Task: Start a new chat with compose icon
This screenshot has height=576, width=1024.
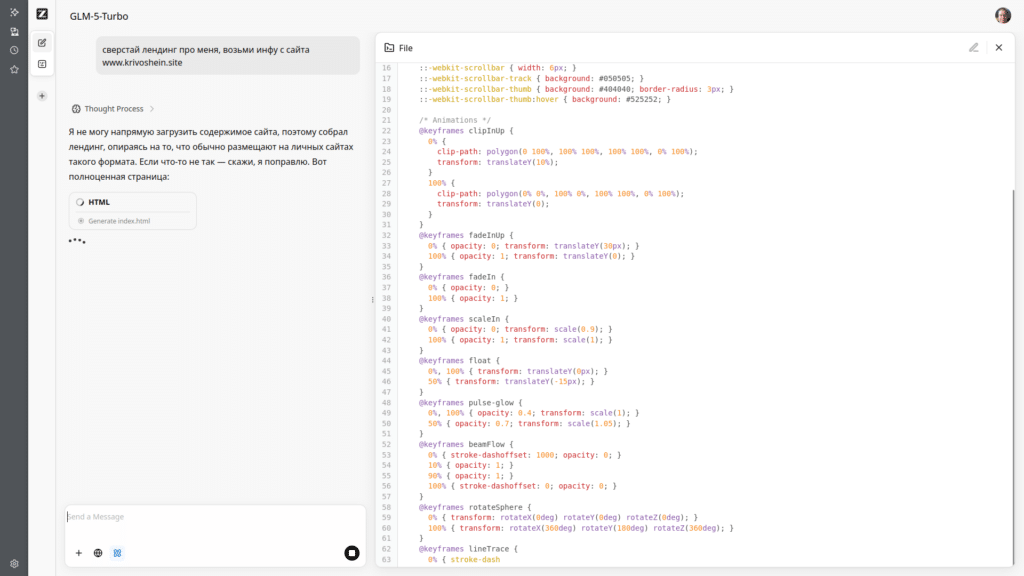Action: [42, 43]
